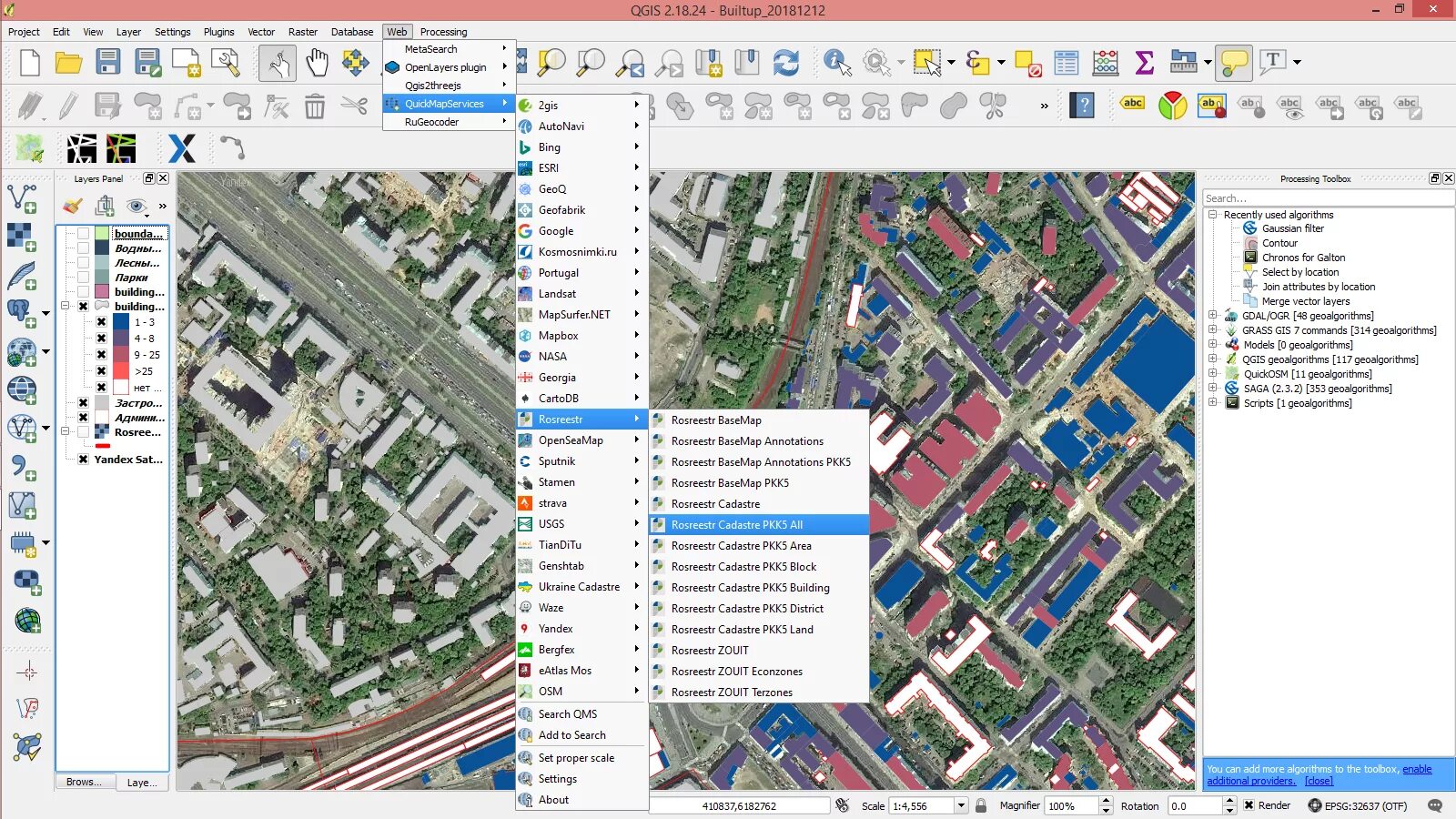Open layer styling paintbrush in Layers Panel
Screen dimensions: 1456x819
coord(73,206)
